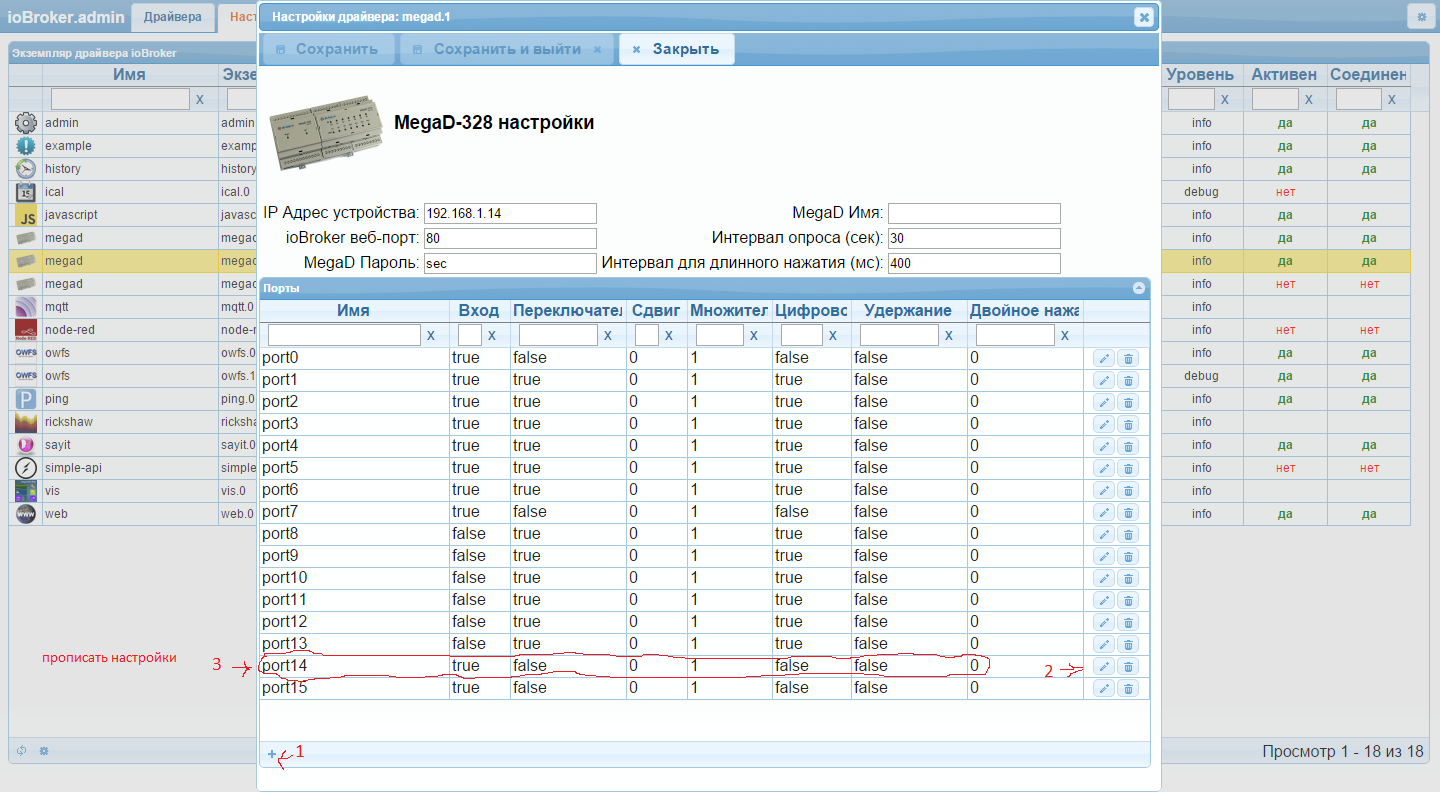This screenshot has height=792, width=1440.
Task: Delete the port14 row with trash icon
Action: pyautogui.click(x=1128, y=666)
